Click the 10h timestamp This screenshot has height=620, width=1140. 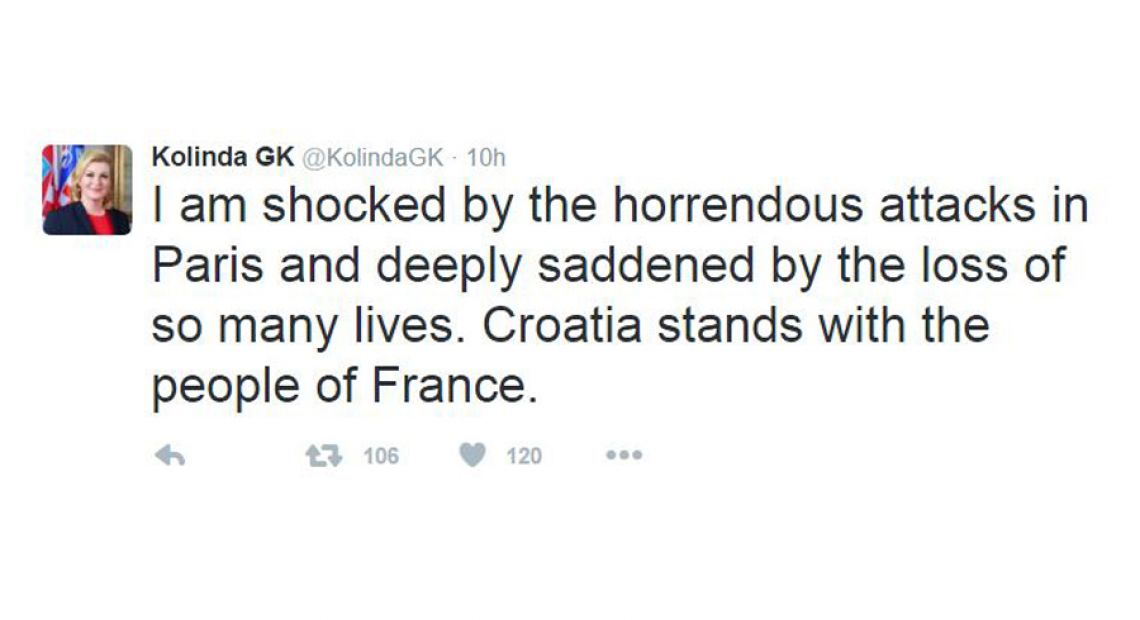tap(487, 157)
